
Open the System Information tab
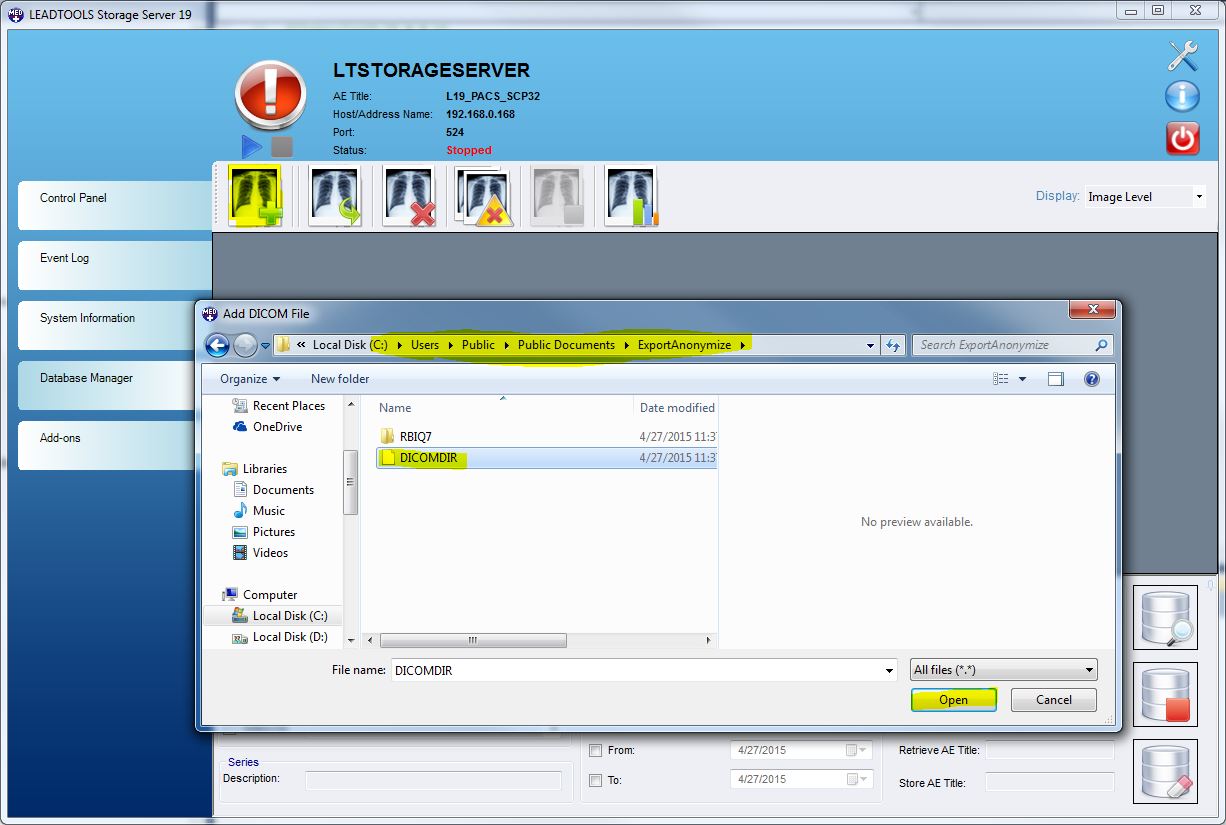coord(115,325)
